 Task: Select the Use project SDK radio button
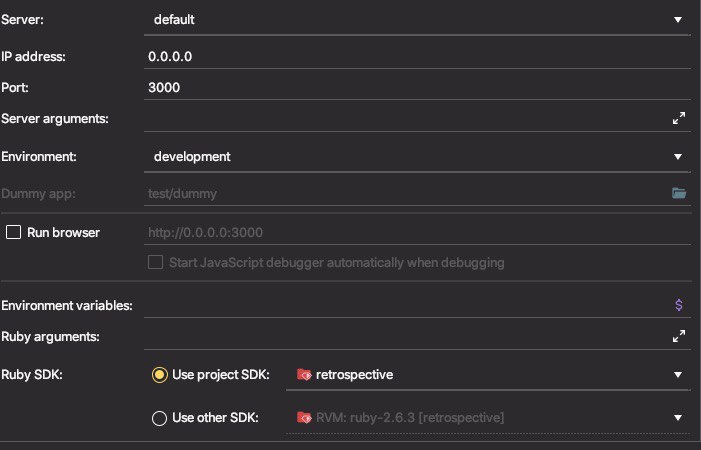[x=160, y=374]
